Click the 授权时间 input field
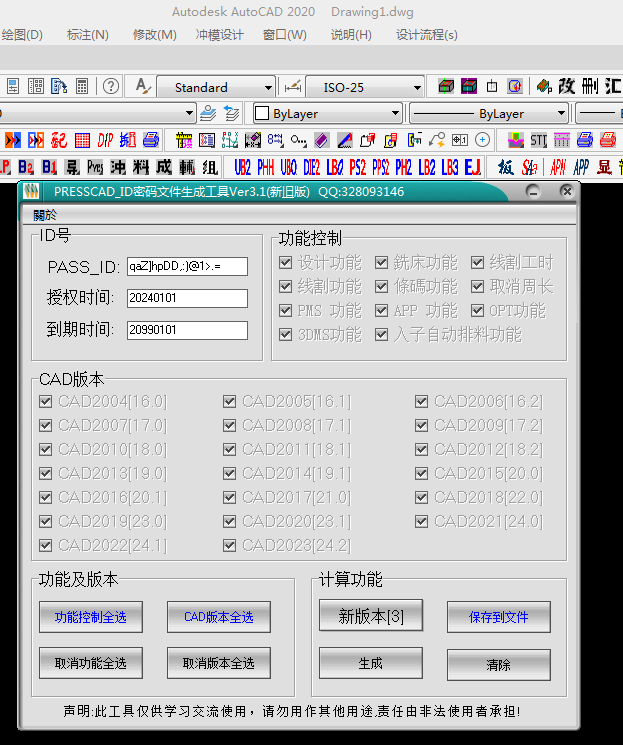Screen dimensions: 623x745 (187, 298)
